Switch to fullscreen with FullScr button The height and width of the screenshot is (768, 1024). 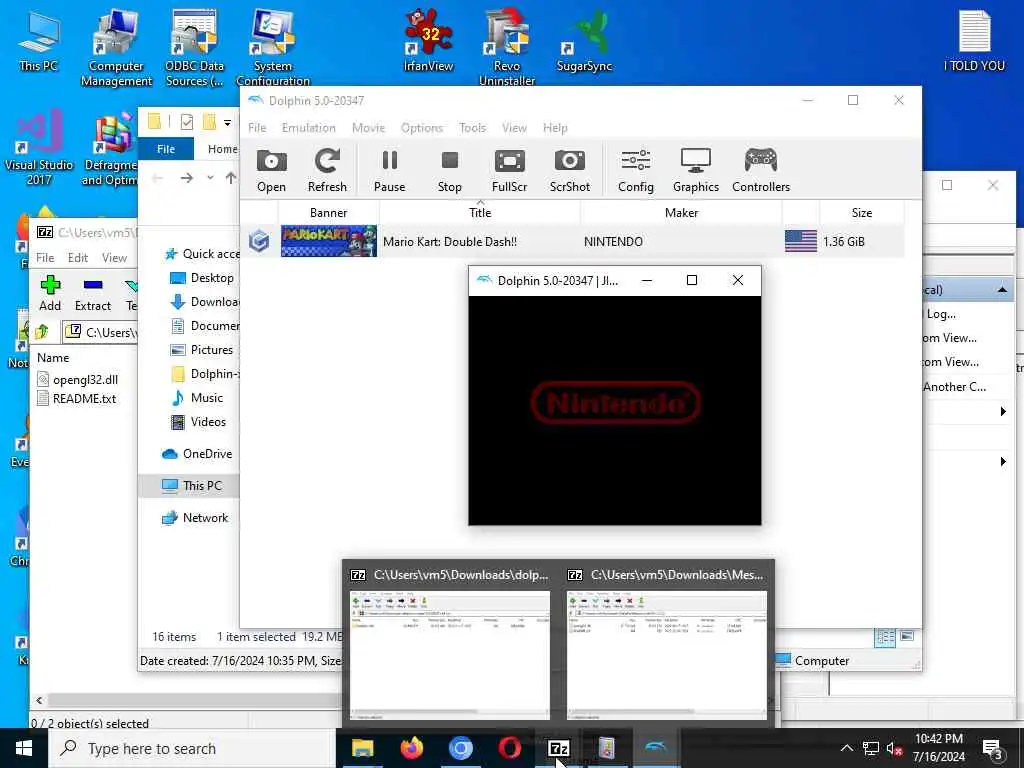tap(509, 170)
